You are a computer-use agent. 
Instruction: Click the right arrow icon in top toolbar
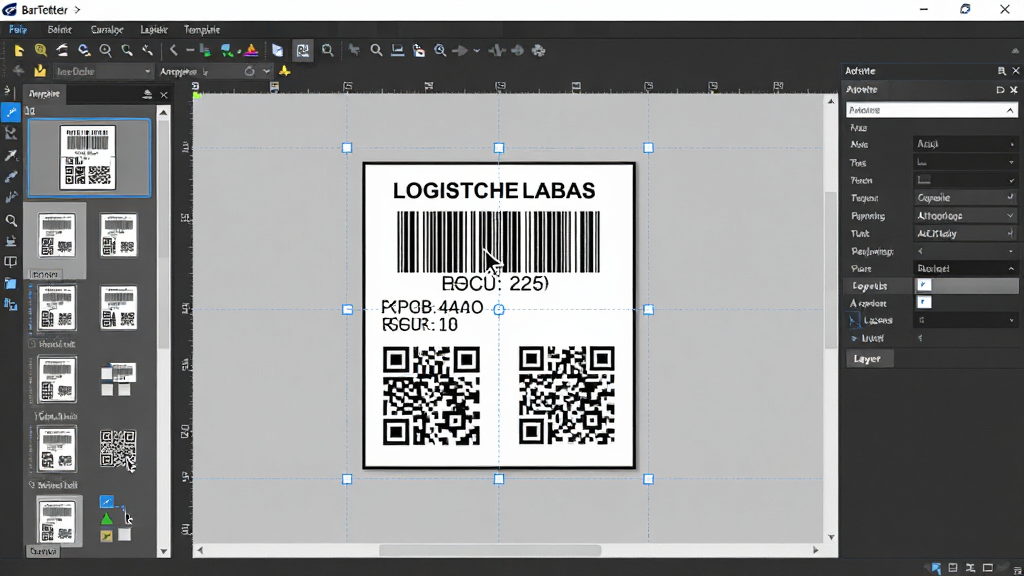460,50
